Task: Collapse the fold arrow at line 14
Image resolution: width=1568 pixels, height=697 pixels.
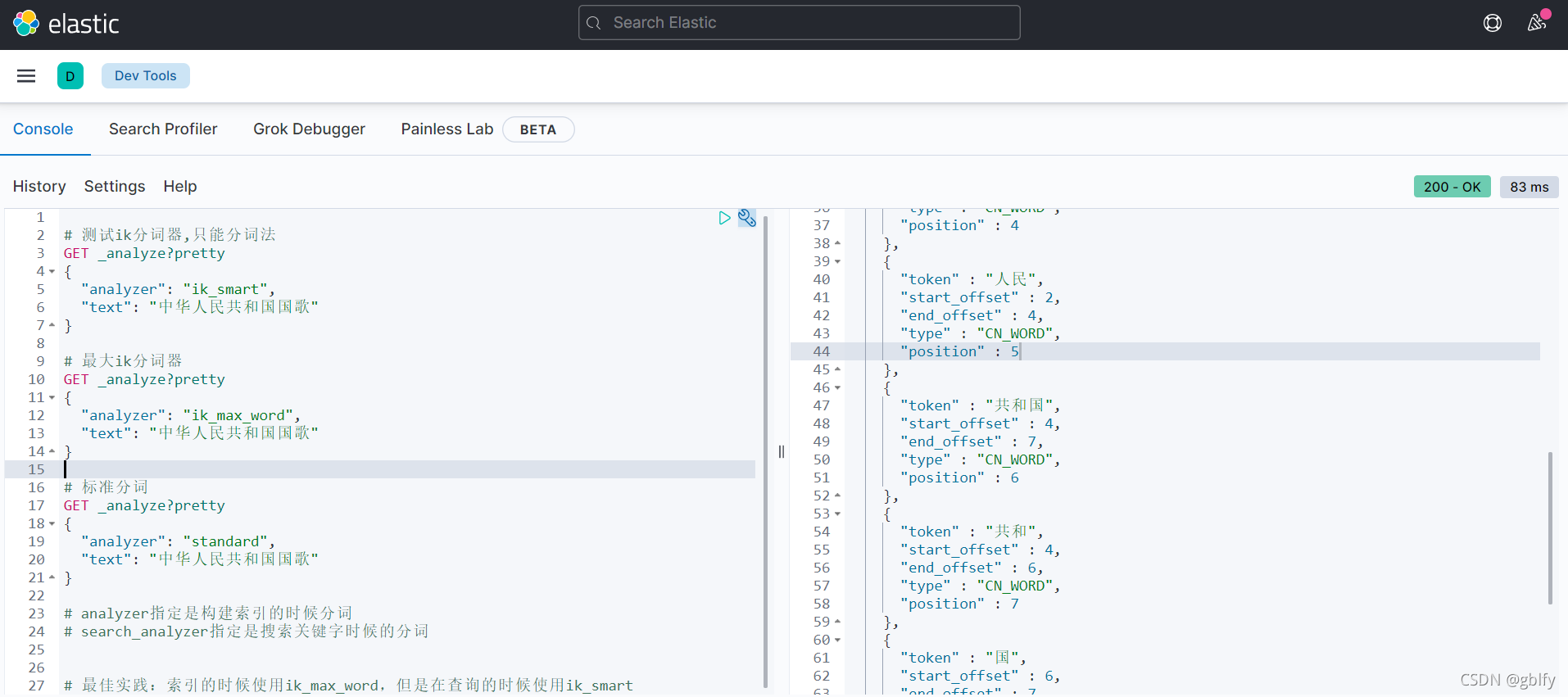Action: [52, 451]
